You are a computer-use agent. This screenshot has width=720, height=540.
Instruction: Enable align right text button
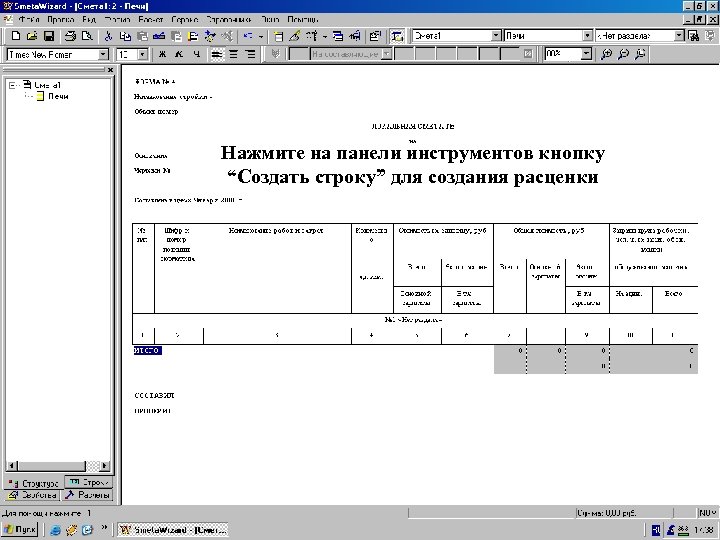pos(251,54)
